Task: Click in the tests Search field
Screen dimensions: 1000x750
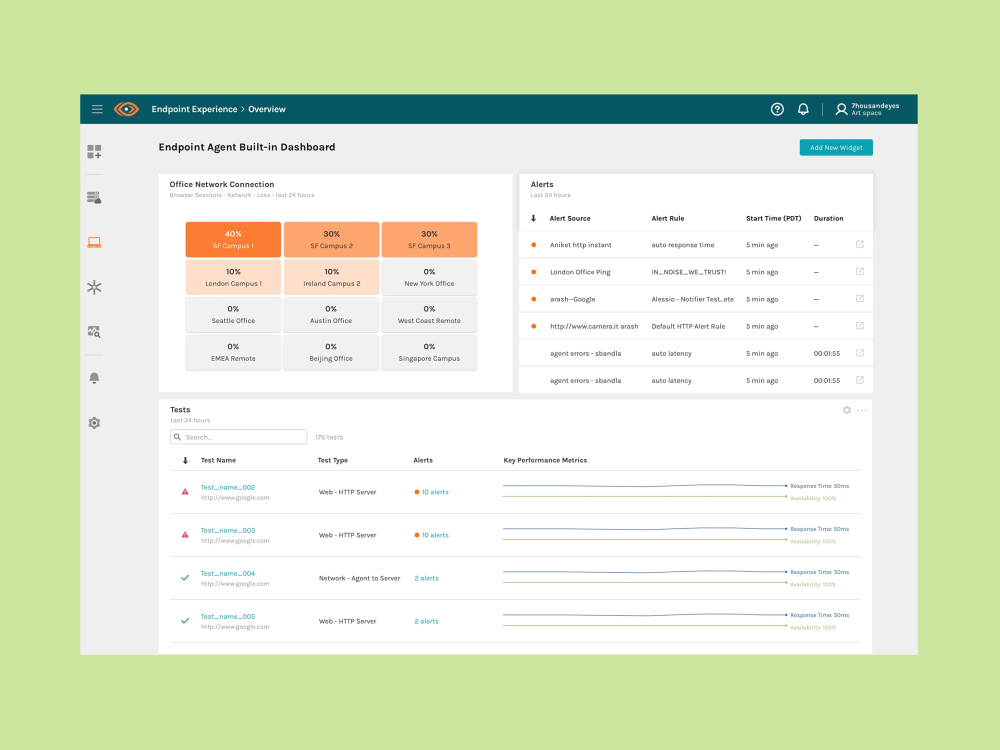Action: pos(239,437)
